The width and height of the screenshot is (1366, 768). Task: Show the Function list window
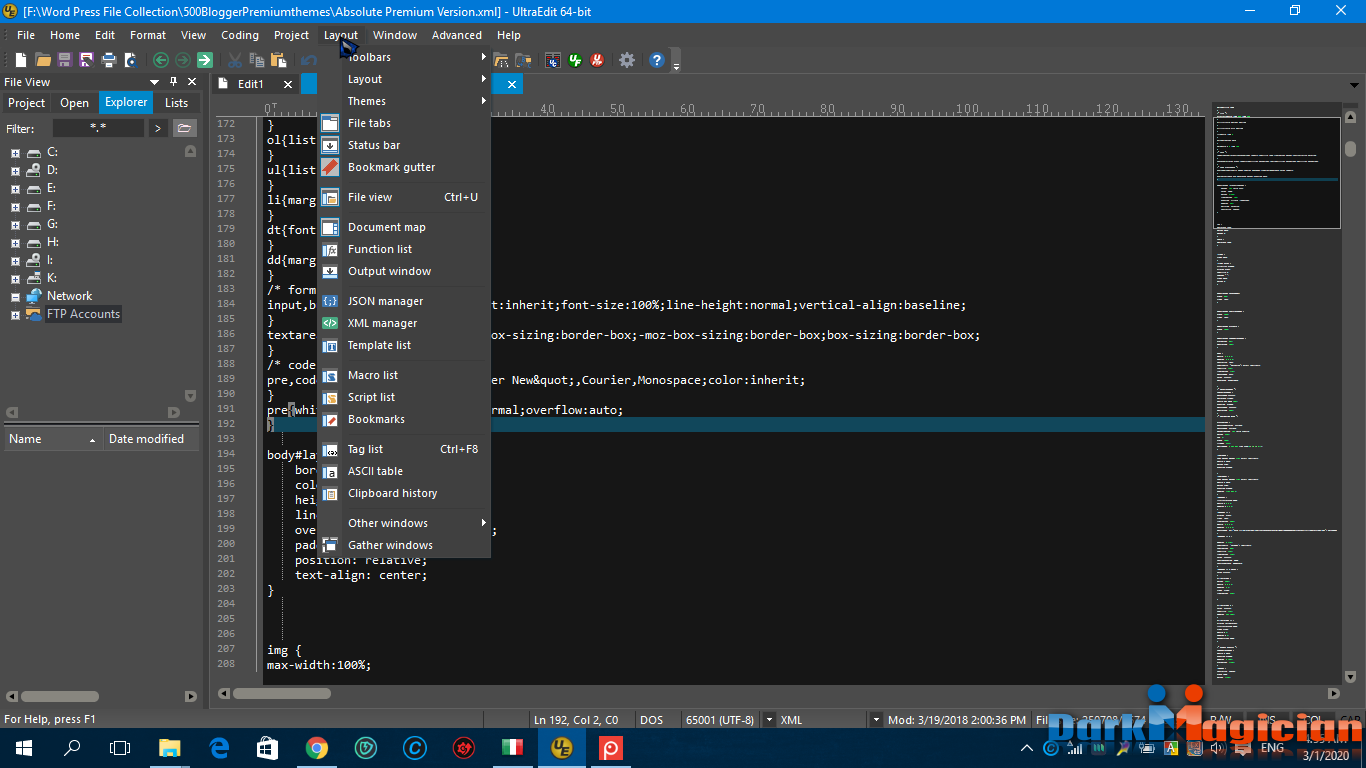(x=404, y=249)
